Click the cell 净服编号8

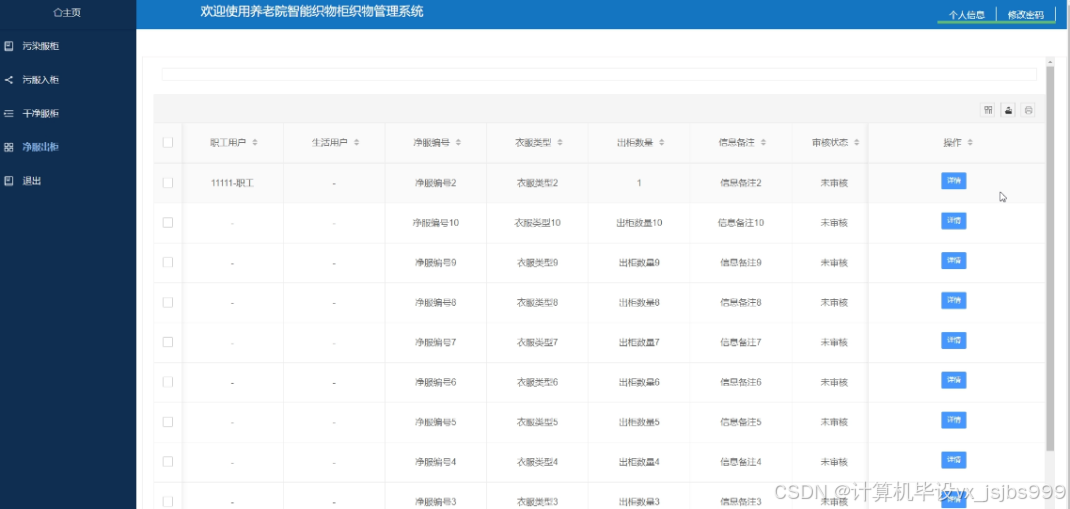435,302
